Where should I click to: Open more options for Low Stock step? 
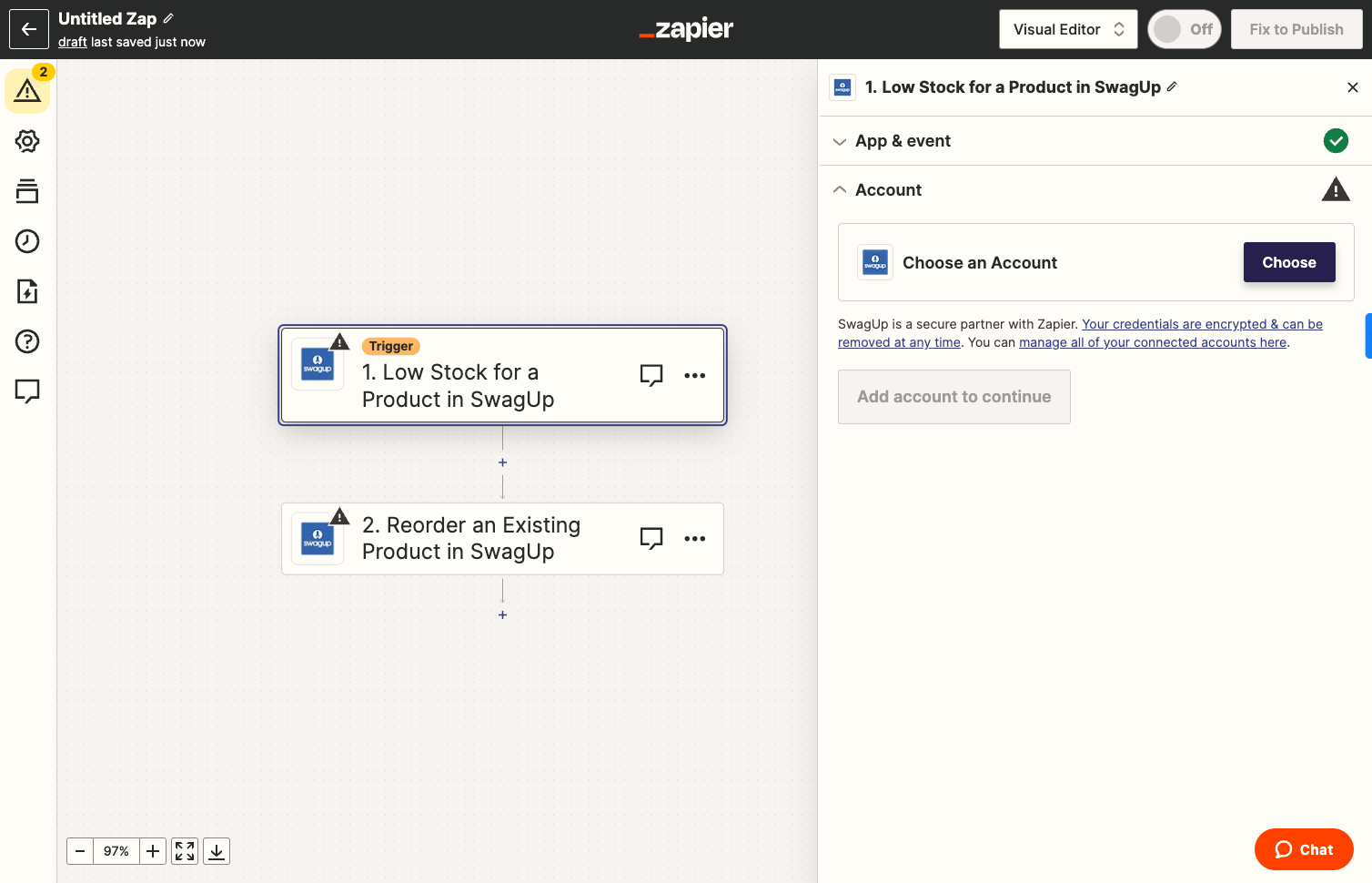pos(695,375)
